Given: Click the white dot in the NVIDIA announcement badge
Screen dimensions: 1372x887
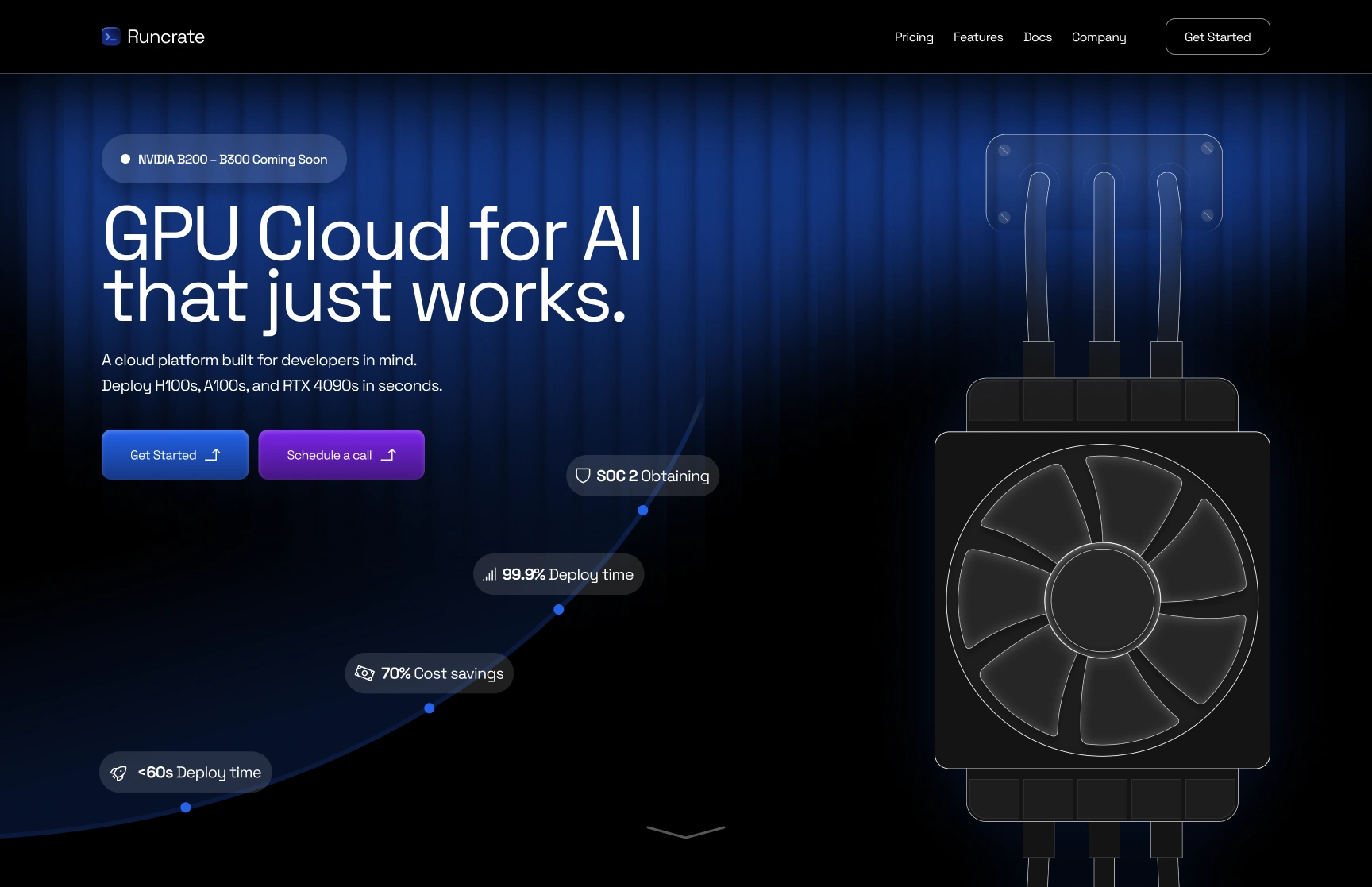Looking at the screenshot, I should (x=125, y=159).
